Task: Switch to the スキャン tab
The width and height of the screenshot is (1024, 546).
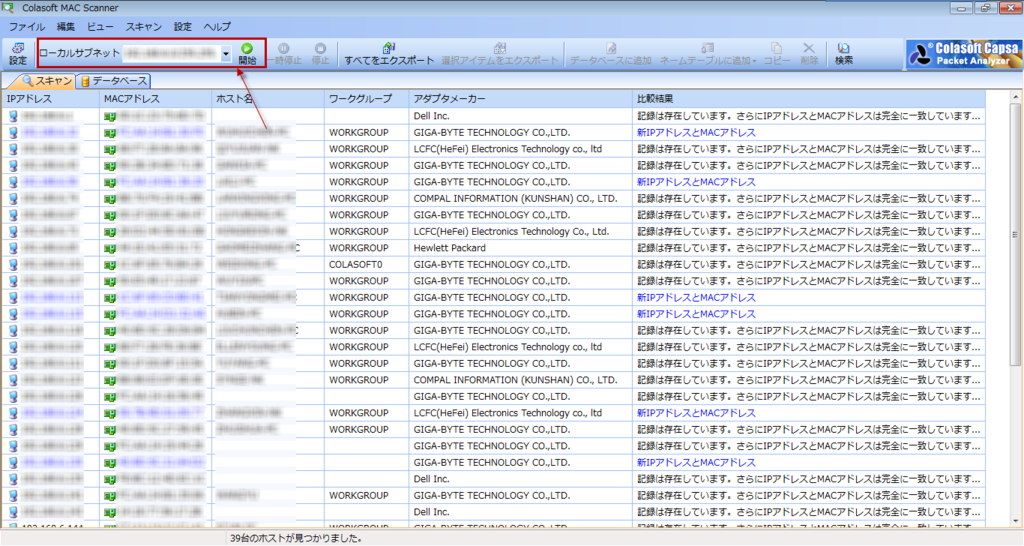Action: click(x=46, y=80)
